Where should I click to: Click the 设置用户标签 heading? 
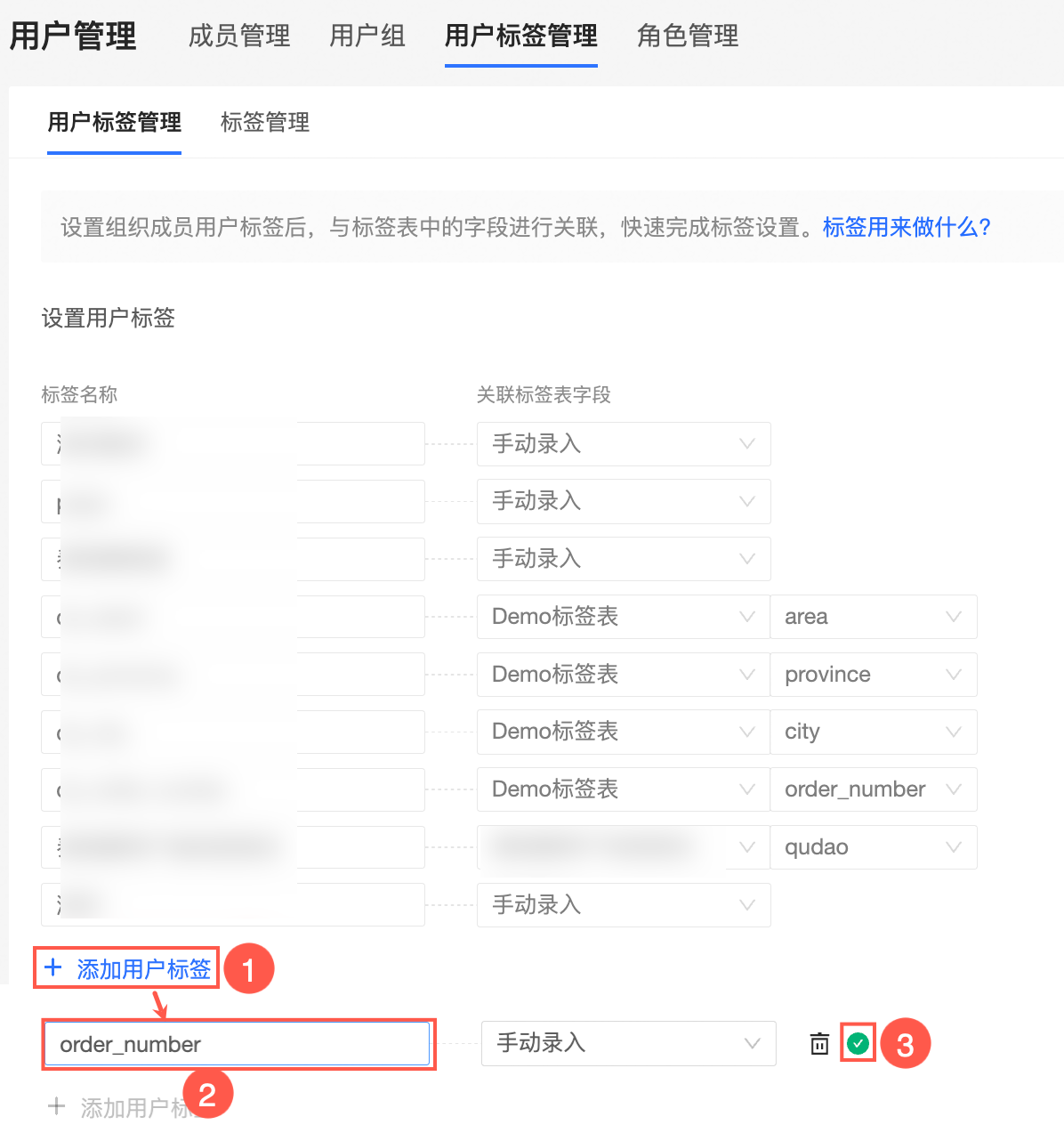(x=109, y=318)
